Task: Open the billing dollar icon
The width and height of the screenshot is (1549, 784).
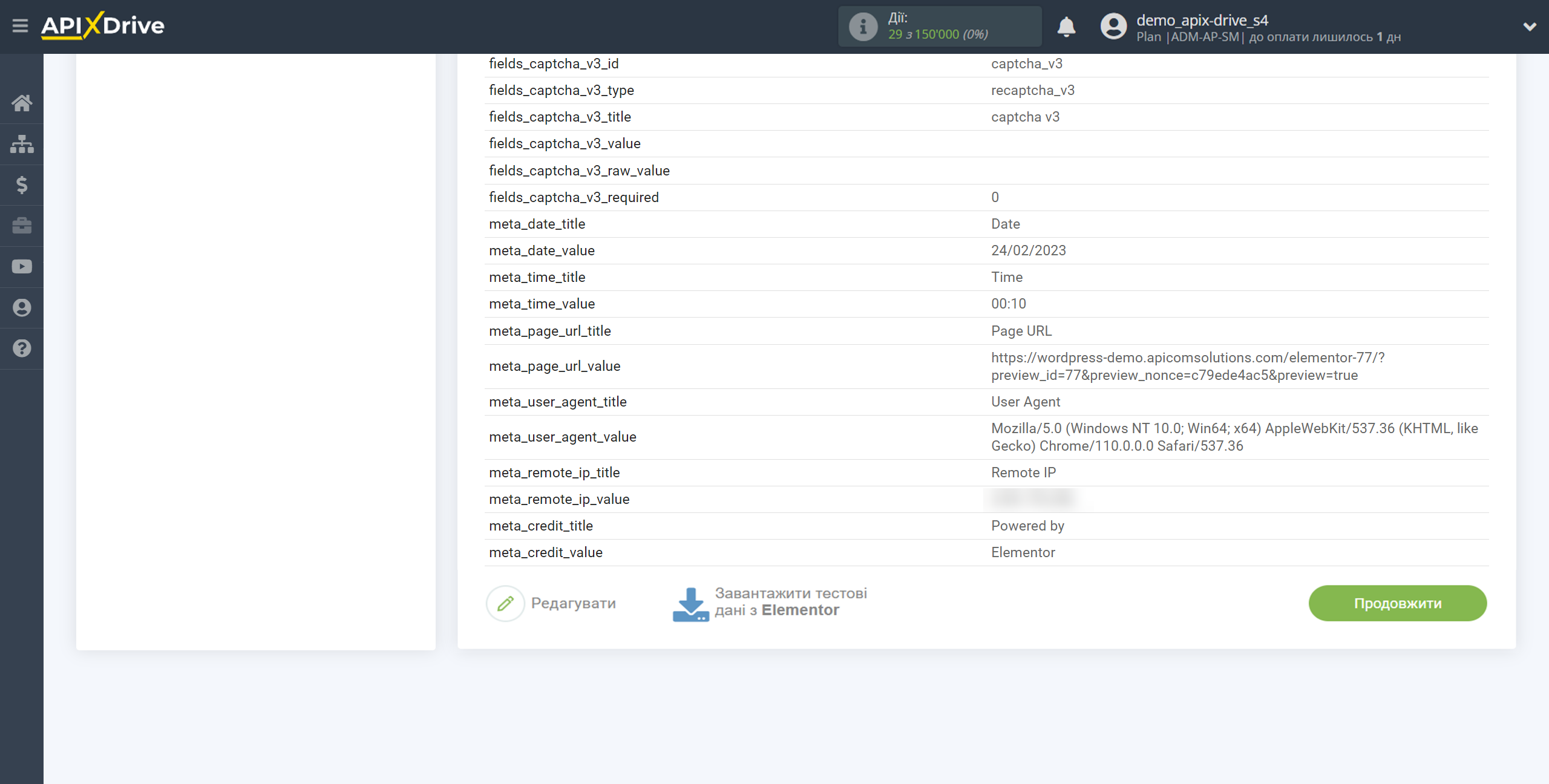Action: point(22,185)
